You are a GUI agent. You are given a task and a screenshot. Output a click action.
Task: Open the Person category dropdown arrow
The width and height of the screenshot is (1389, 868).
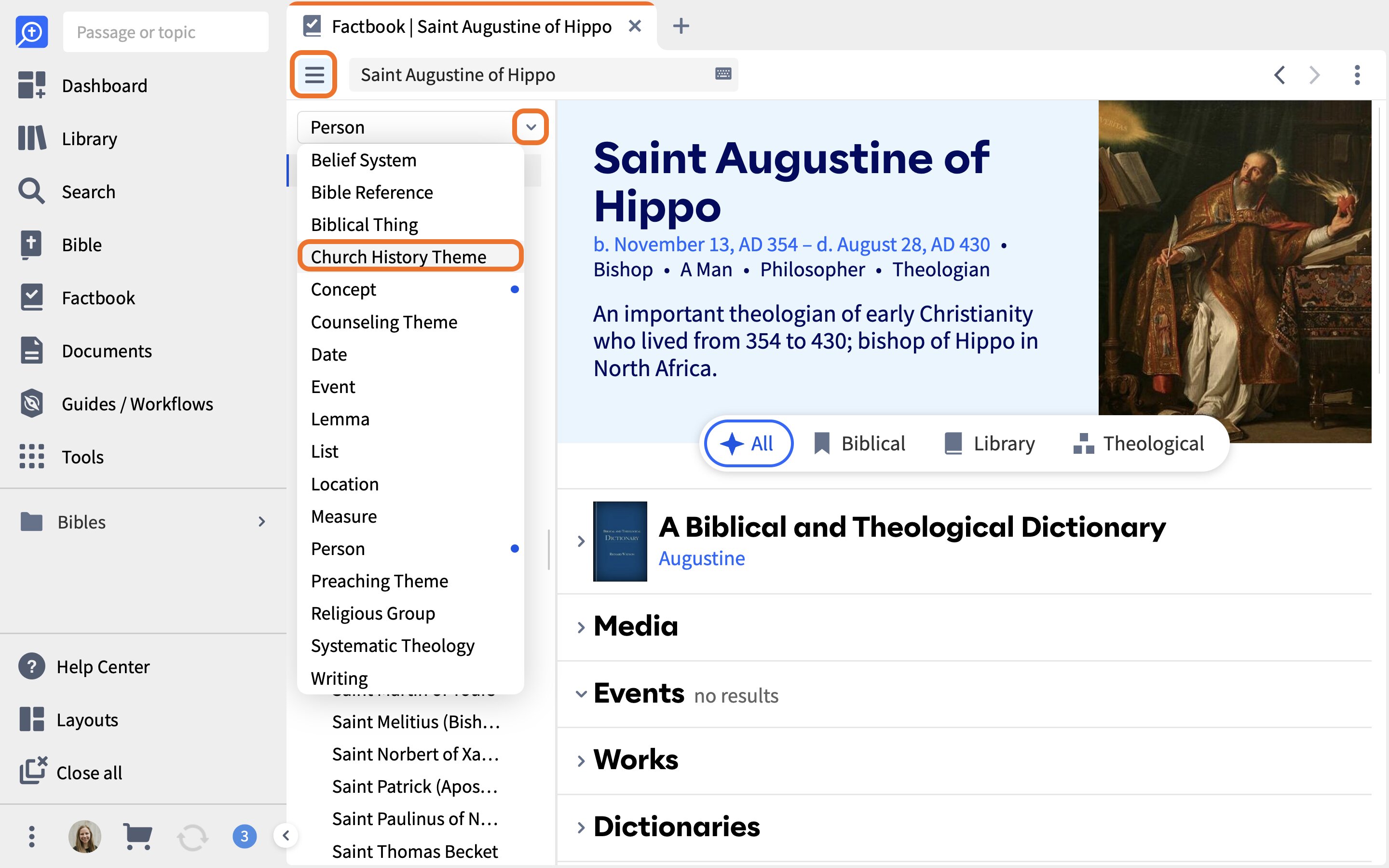click(531, 127)
